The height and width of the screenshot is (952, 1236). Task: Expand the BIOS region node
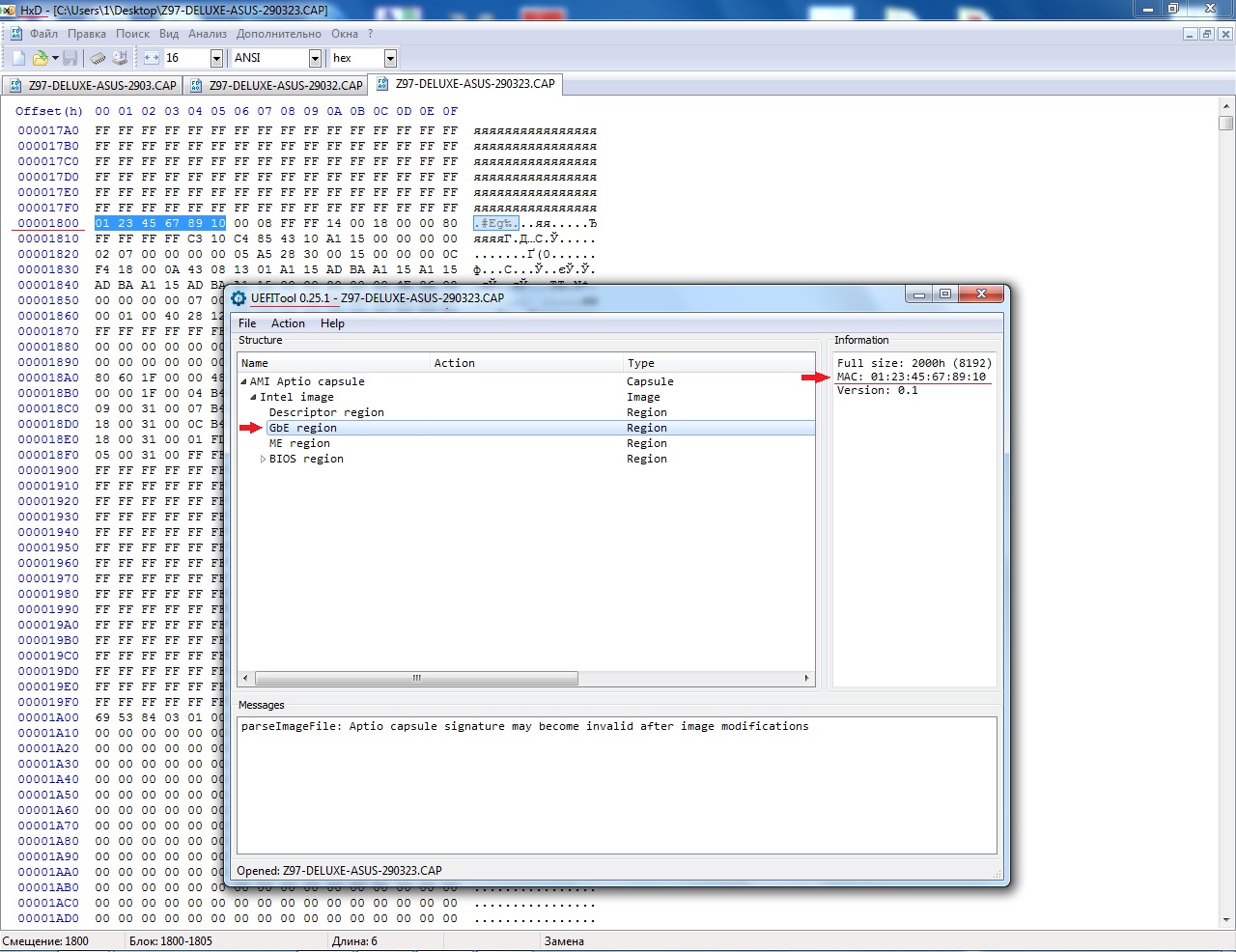[263, 459]
